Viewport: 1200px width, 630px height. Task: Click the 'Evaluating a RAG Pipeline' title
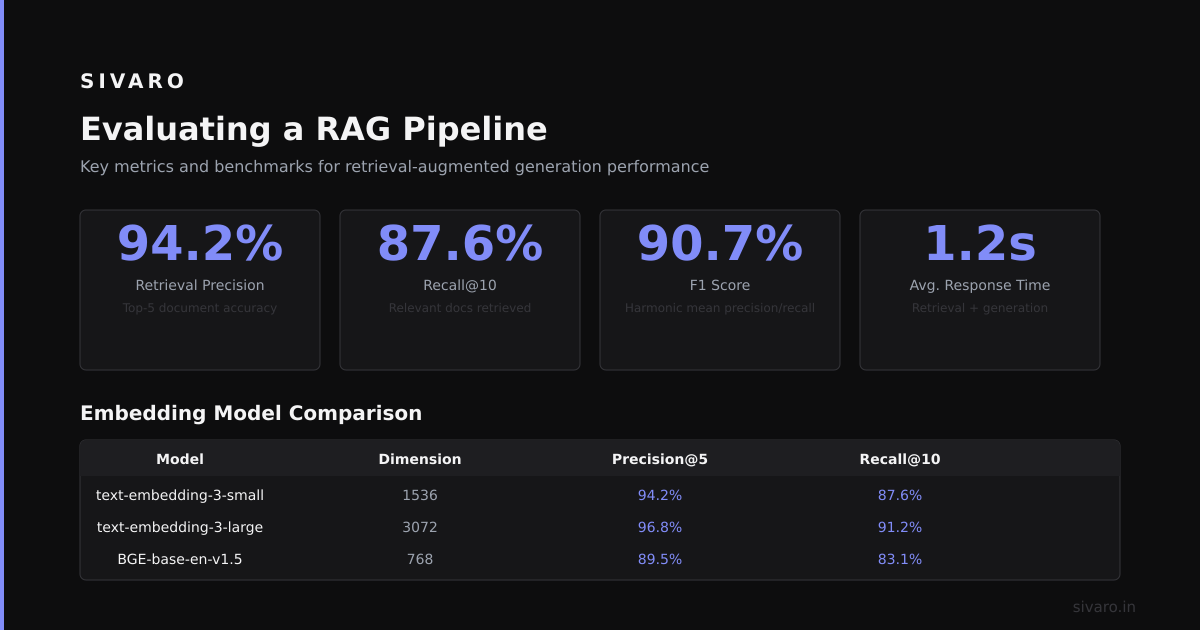(x=314, y=130)
